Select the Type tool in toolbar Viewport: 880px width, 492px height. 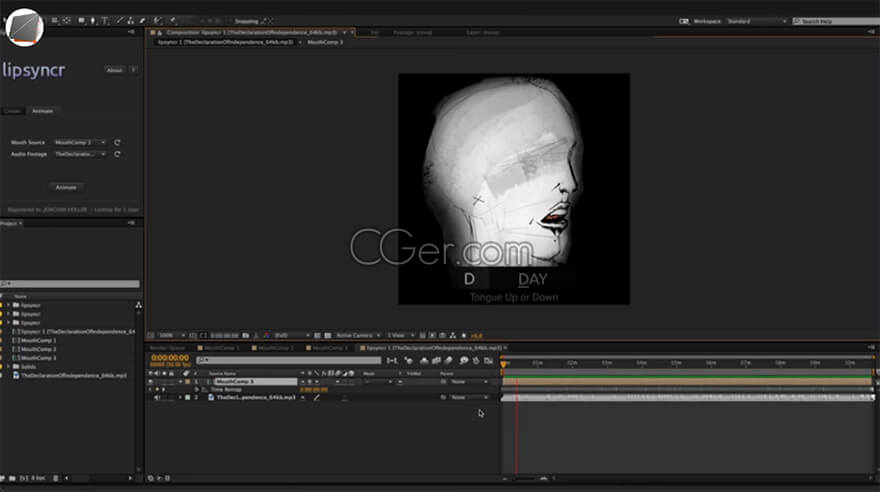click(x=106, y=20)
